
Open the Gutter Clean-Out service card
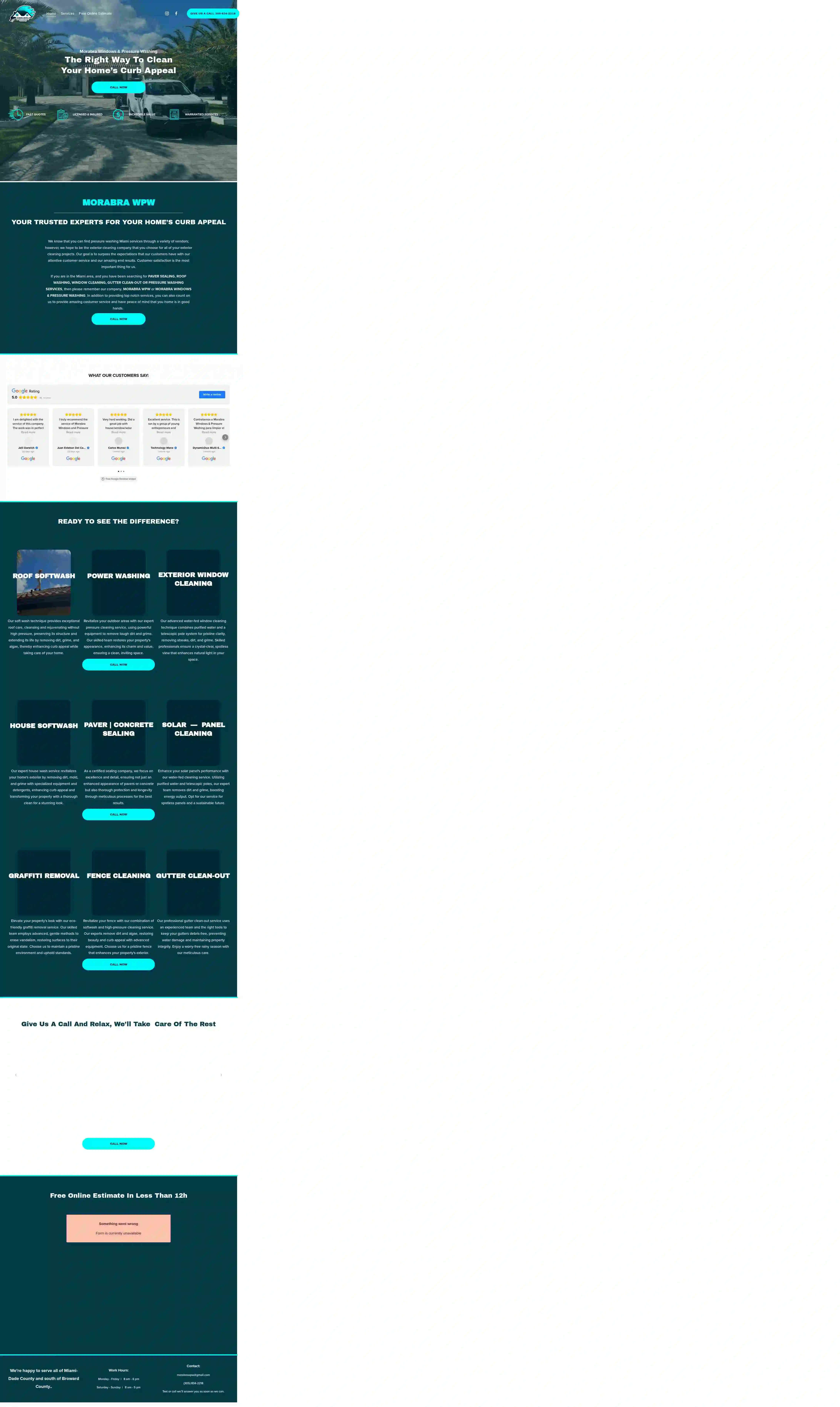point(193,882)
